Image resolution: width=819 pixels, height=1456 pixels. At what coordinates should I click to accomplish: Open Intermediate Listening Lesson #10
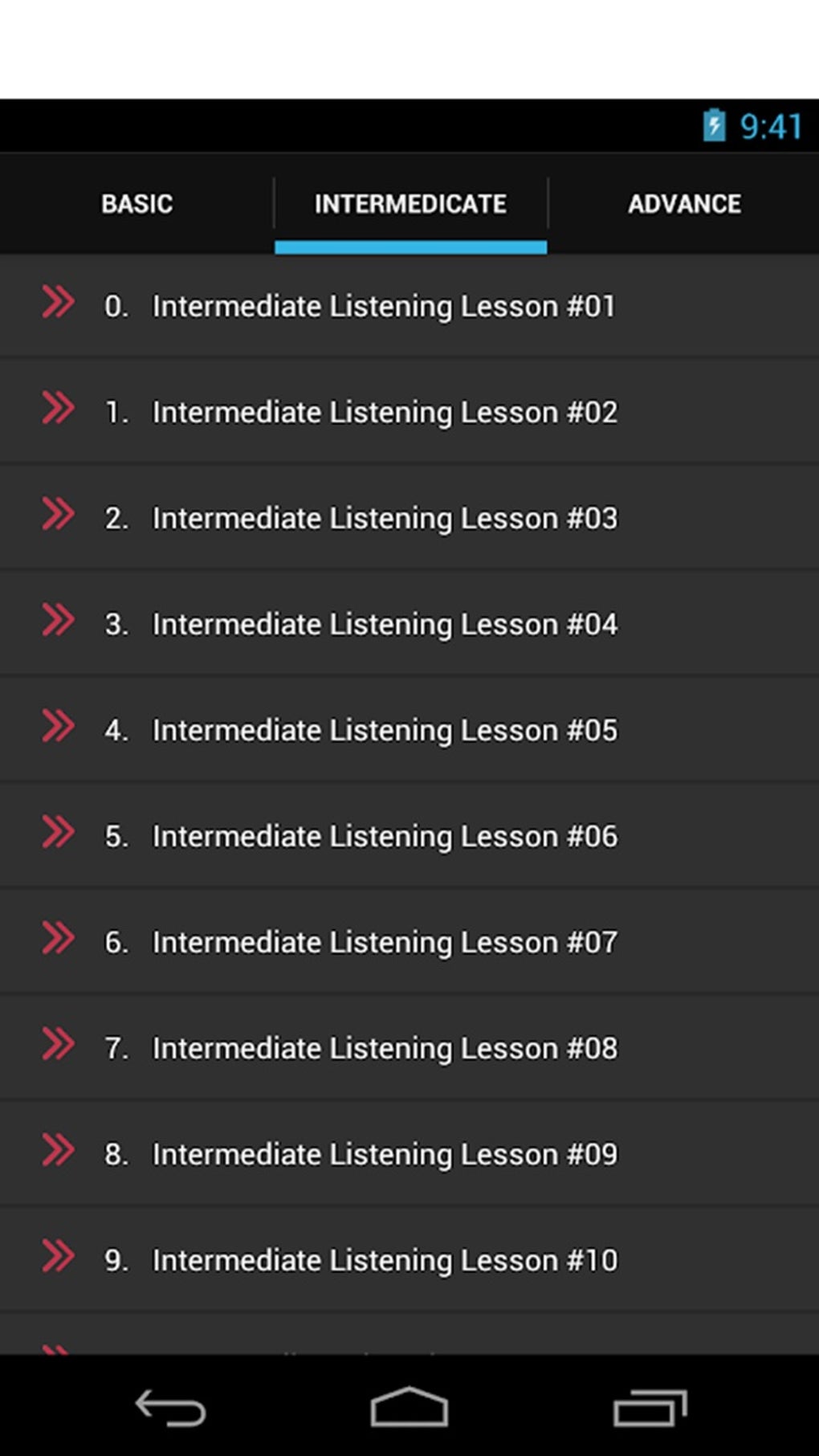[x=409, y=1260]
